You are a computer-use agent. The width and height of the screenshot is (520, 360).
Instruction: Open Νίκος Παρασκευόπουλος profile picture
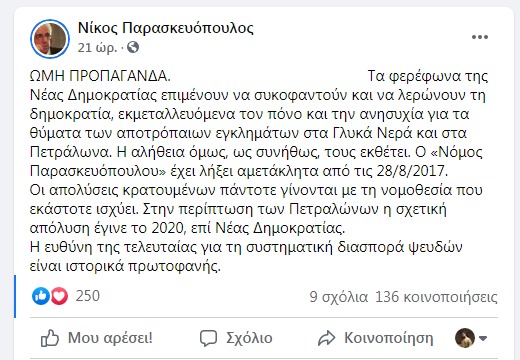tap(50, 39)
